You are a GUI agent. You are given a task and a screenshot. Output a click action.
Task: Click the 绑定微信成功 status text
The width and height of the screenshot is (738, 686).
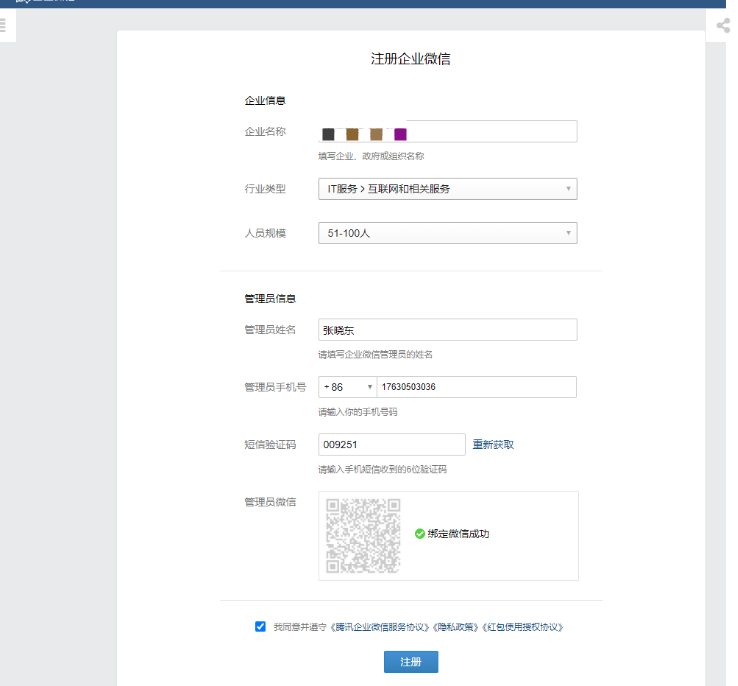point(459,534)
